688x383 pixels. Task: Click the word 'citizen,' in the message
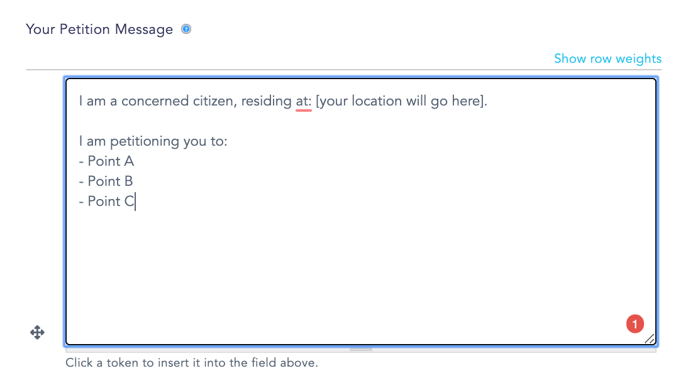[x=215, y=101]
